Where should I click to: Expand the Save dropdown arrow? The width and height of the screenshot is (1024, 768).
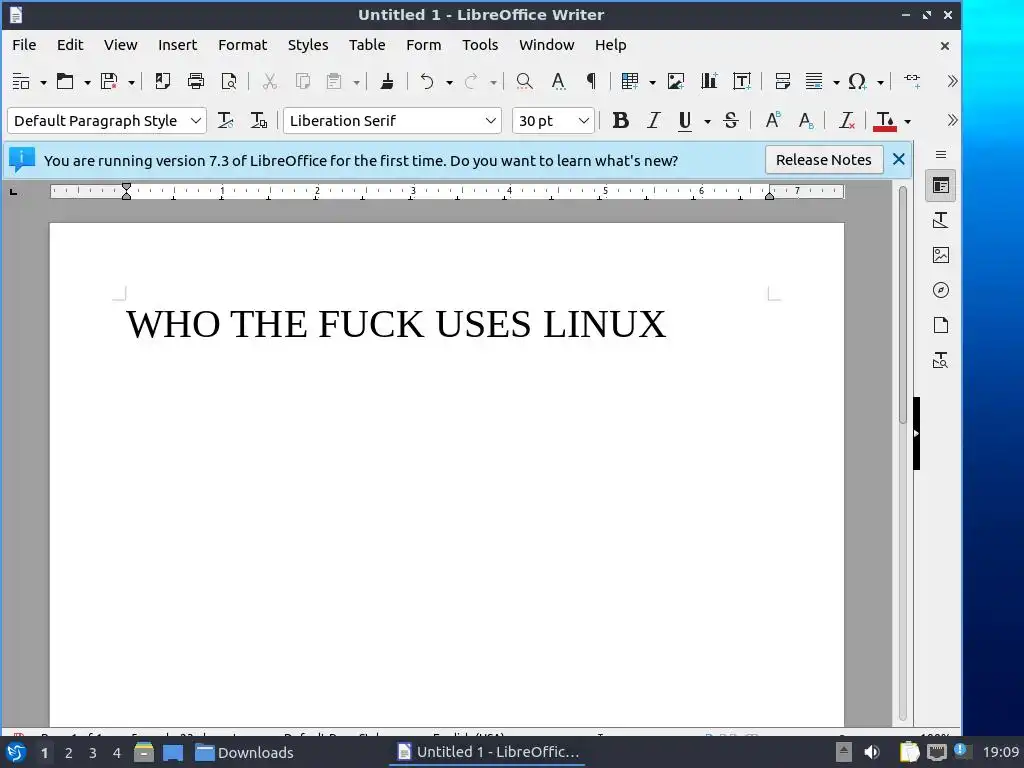(131, 82)
